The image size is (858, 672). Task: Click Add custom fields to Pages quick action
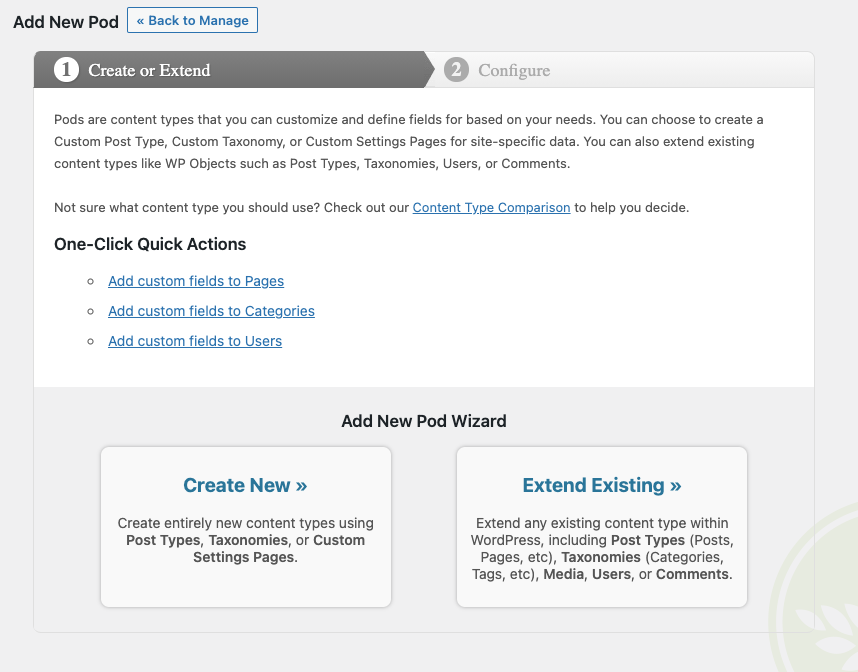pyautogui.click(x=195, y=281)
